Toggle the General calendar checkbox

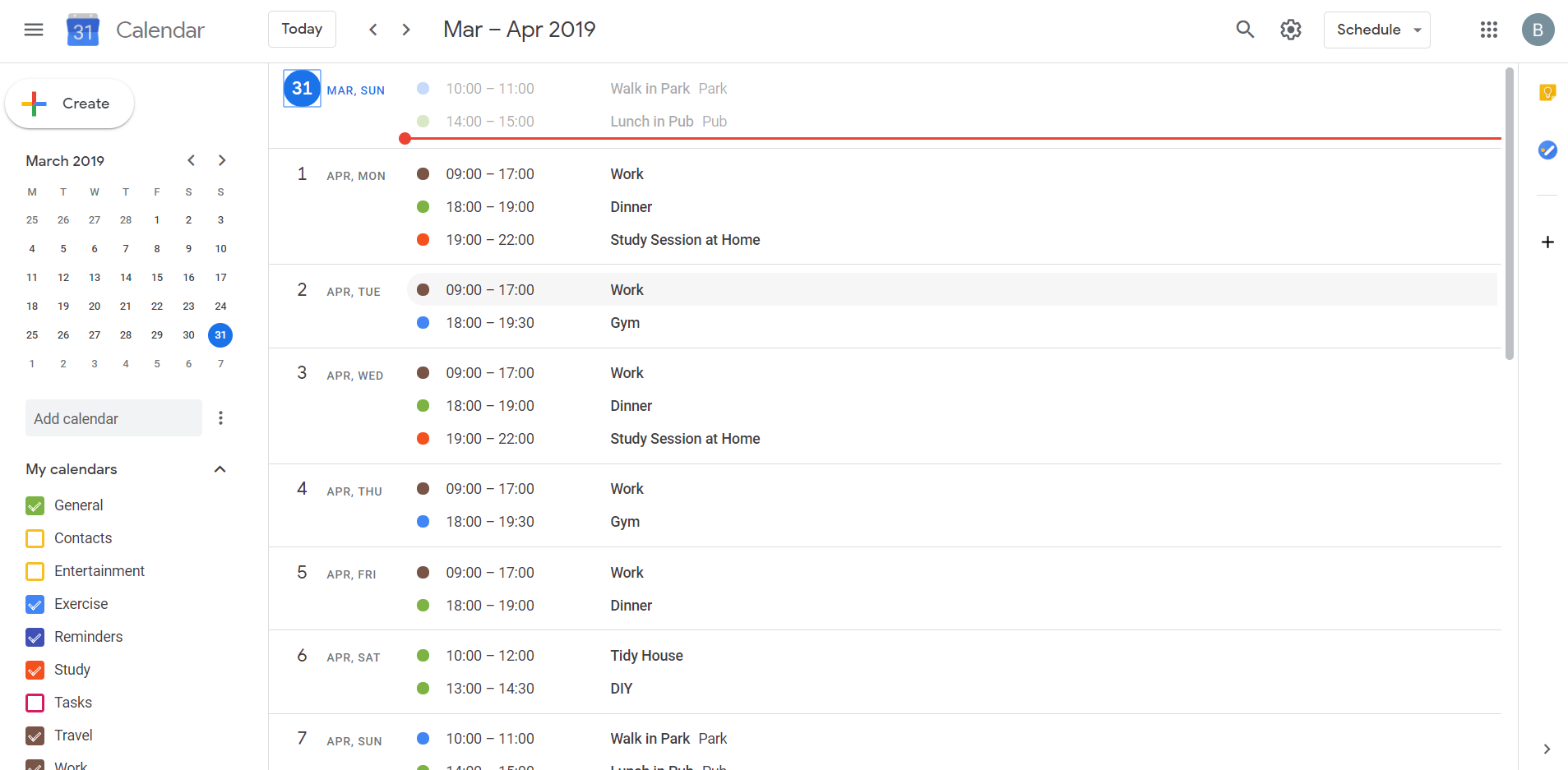[x=35, y=505]
